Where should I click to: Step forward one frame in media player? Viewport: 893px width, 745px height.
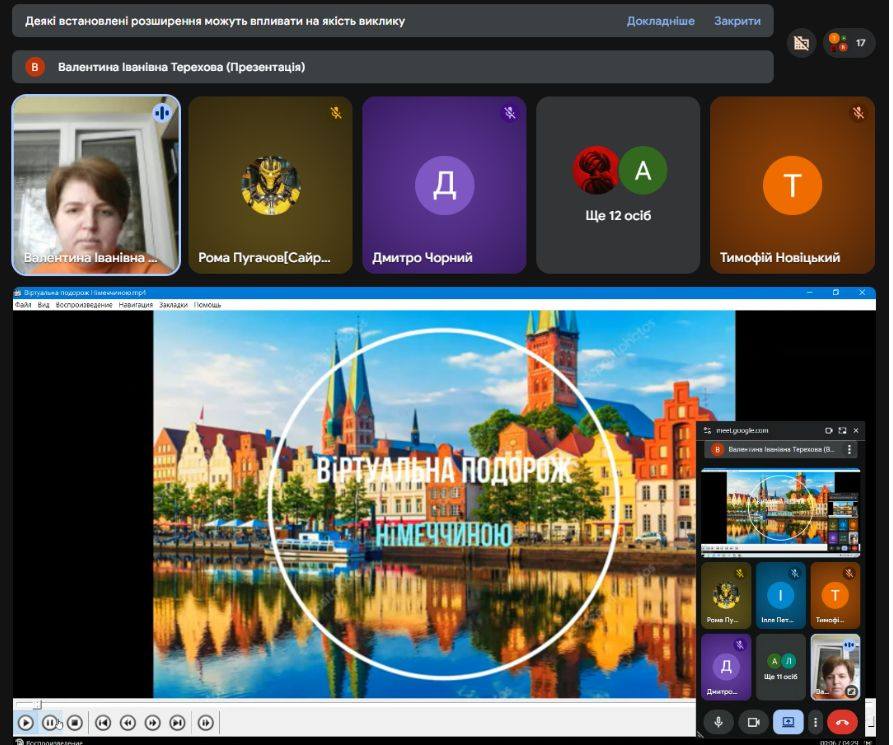click(206, 723)
